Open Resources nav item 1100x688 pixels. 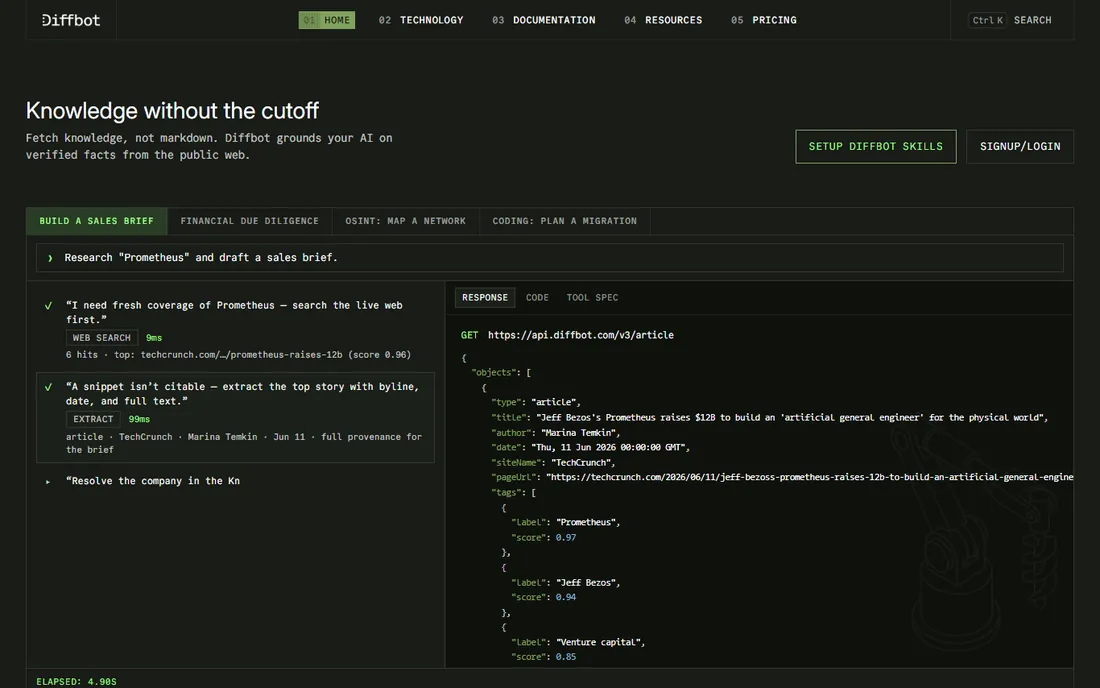(x=663, y=20)
